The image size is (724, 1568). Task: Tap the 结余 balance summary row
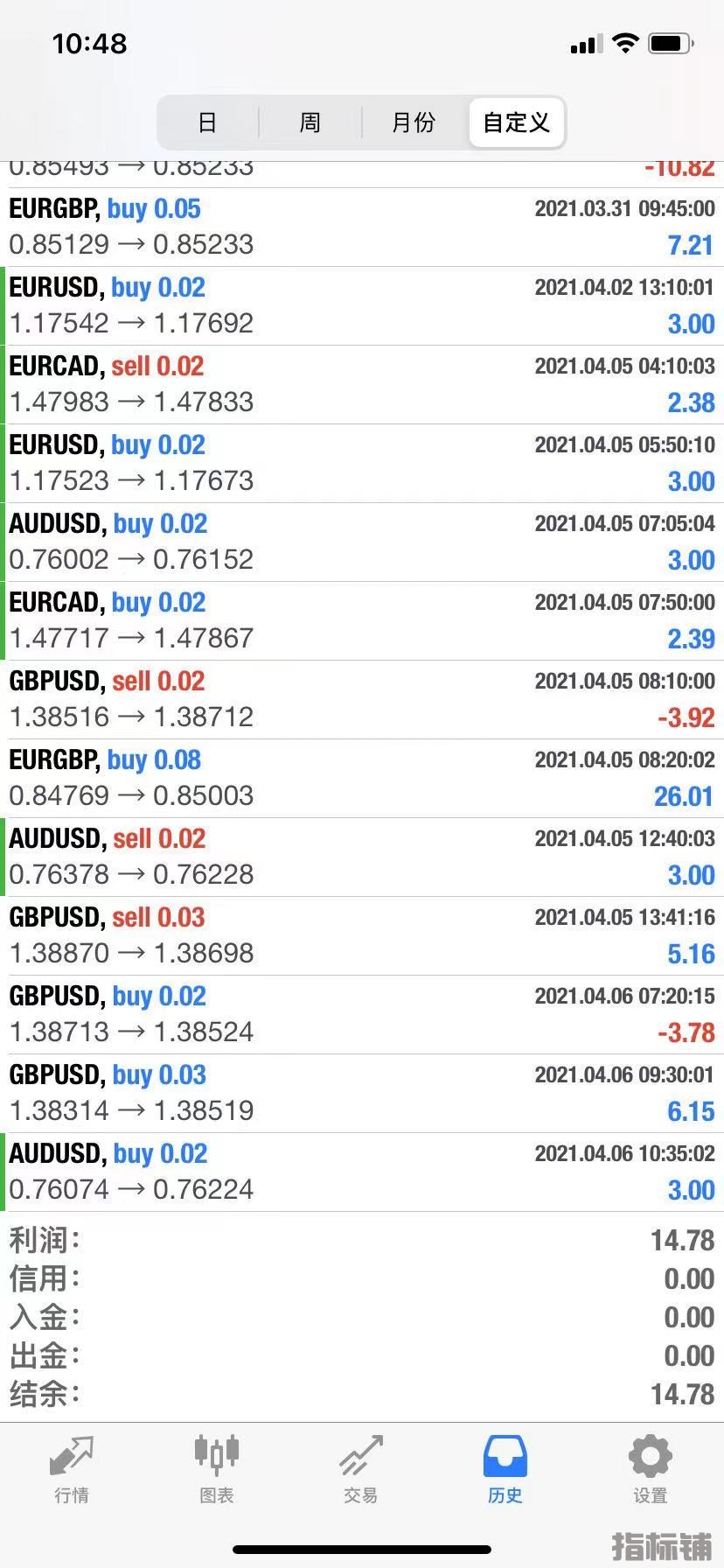pyautogui.click(x=362, y=1394)
